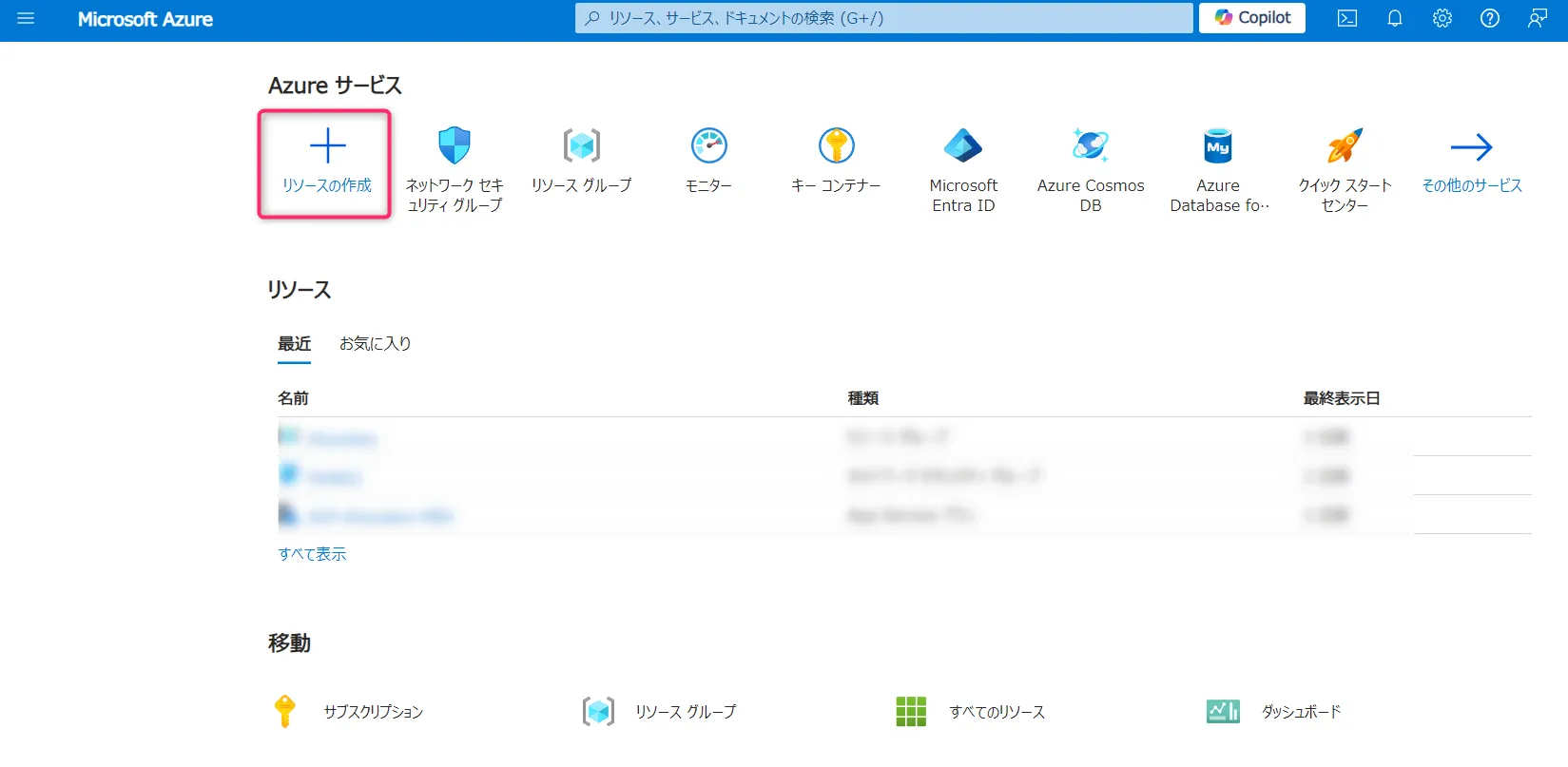Screen dimensions: 1568x767
Task: Click リソース グループ label under 移動
Action: tap(686, 712)
